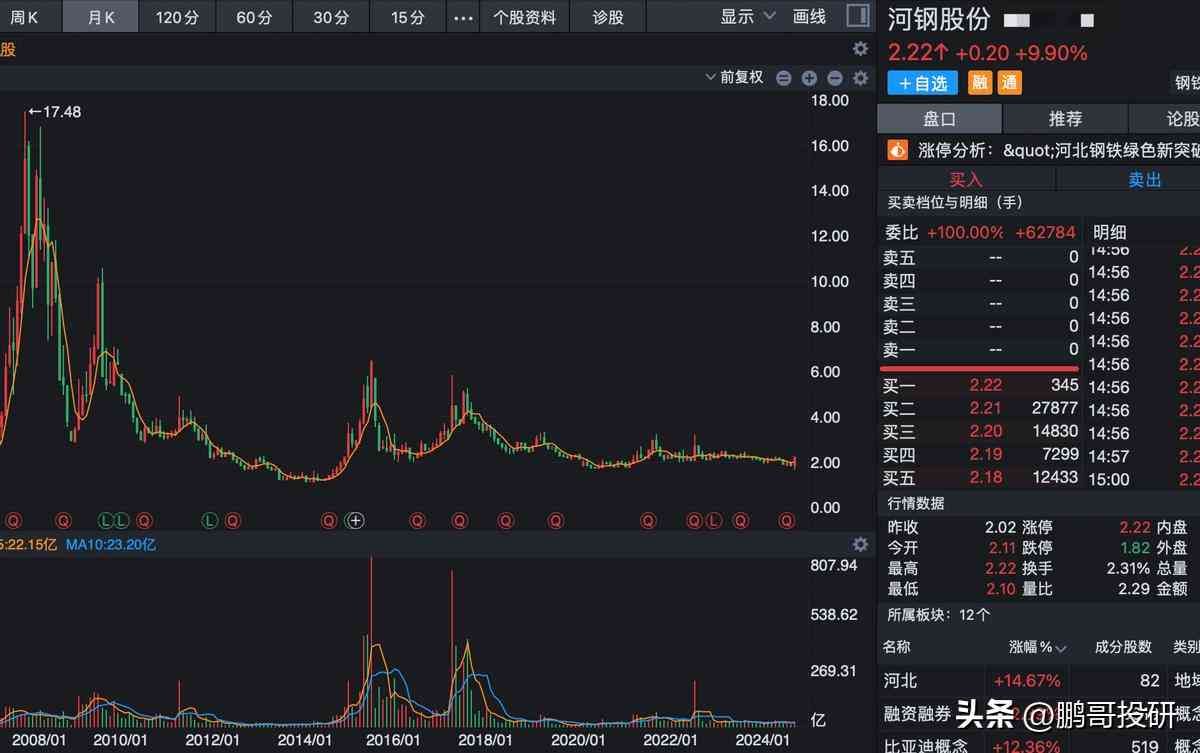Image resolution: width=1200 pixels, height=753 pixels.
Task: Toggle the right side panel layout icon
Action: pos(857,16)
